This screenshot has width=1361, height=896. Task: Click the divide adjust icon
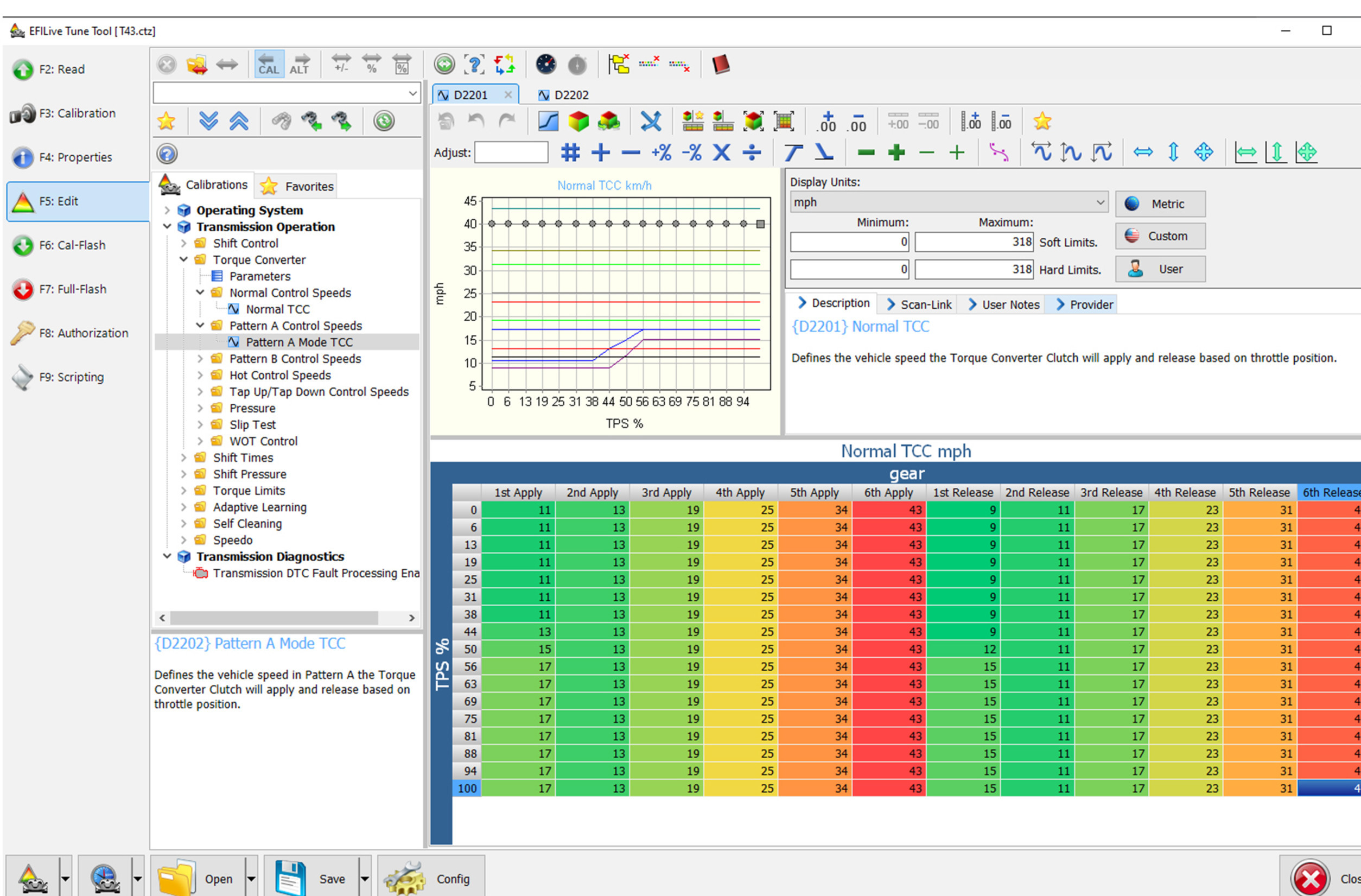(x=752, y=152)
